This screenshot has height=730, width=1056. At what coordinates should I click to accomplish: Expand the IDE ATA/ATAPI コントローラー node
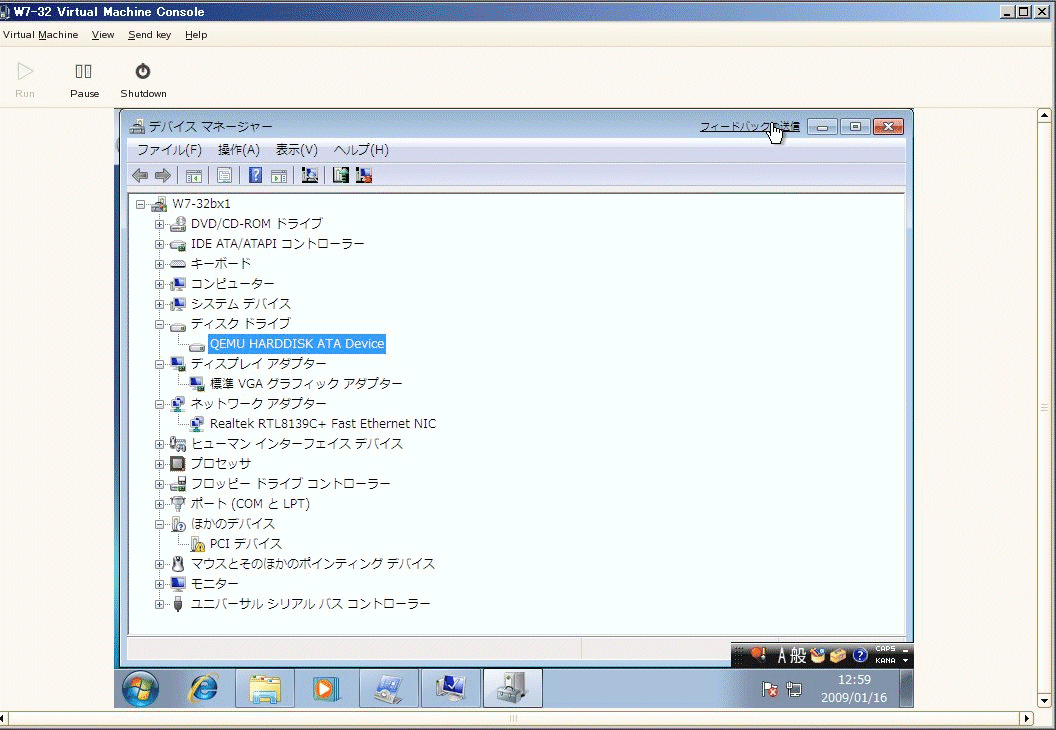[160, 244]
